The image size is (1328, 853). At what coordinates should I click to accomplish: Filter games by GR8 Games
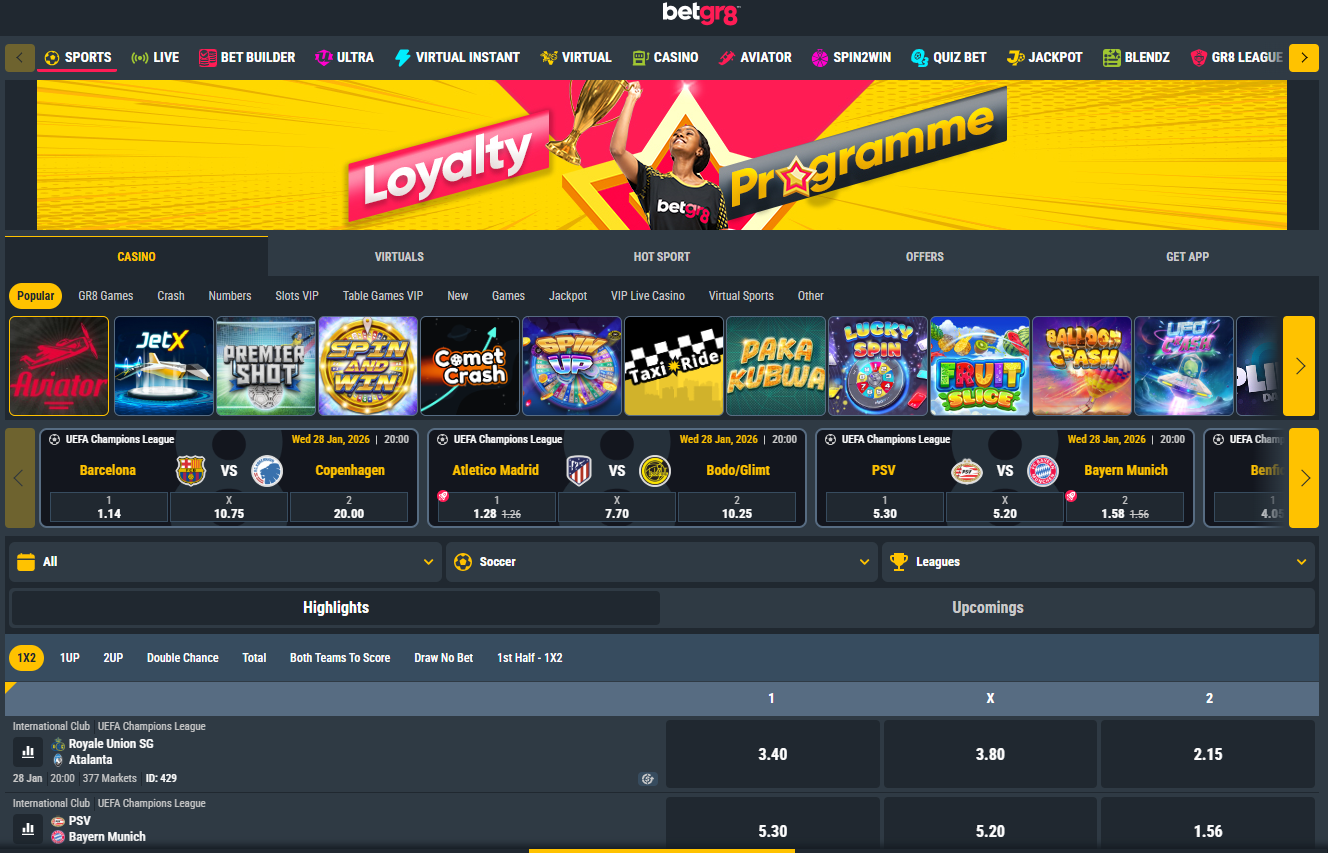coord(106,296)
